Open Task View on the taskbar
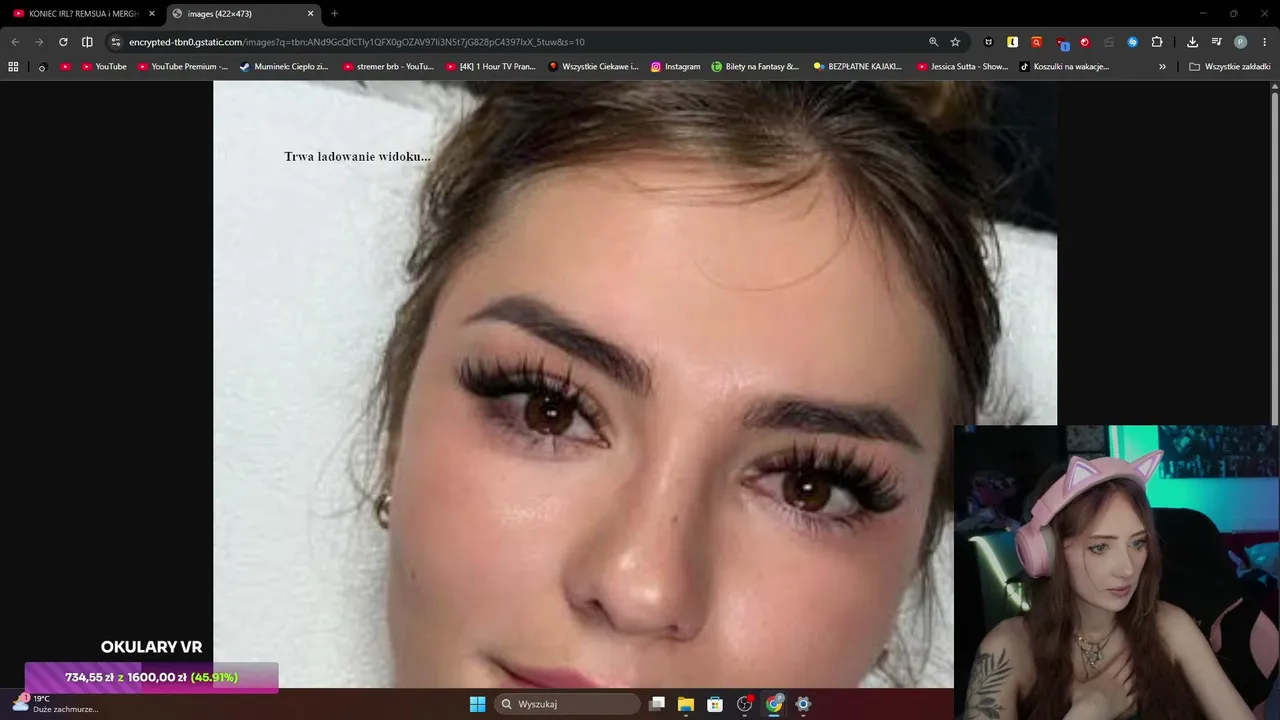This screenshot has height=720, width=1280. pos(657,704)
